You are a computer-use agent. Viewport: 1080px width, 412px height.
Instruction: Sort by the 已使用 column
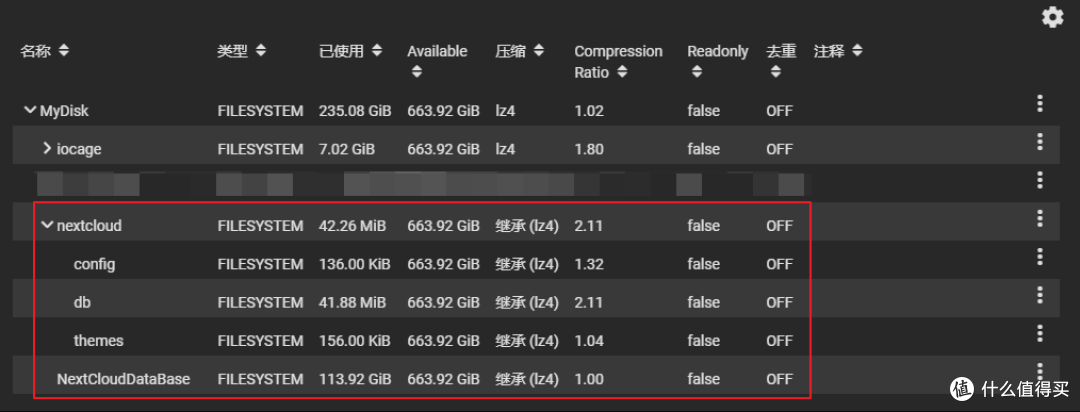[377, 51]
